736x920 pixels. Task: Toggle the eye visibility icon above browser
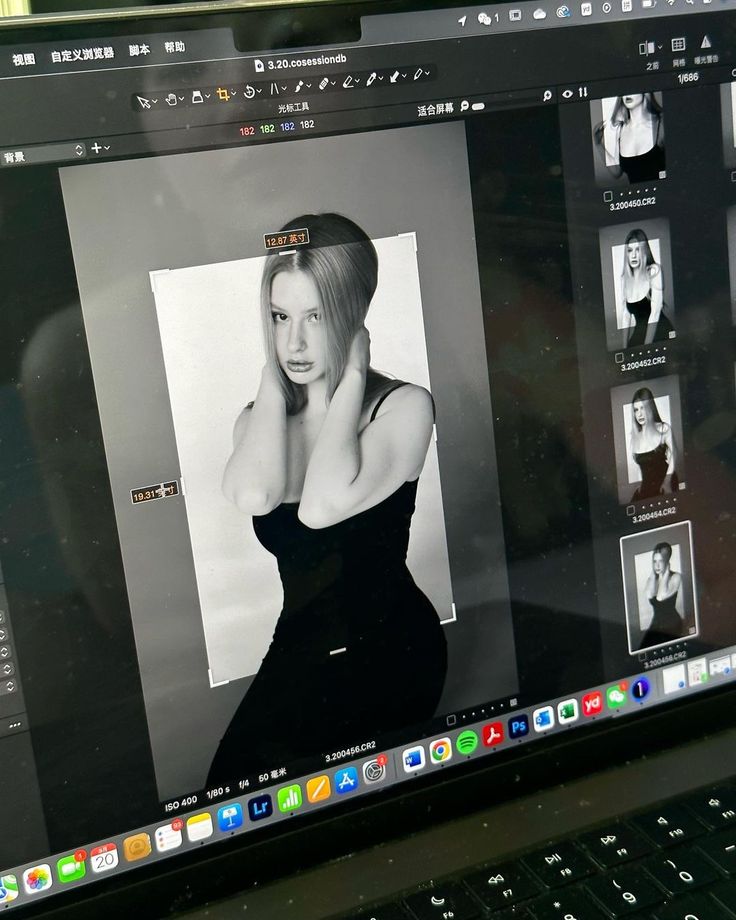click(567, 94)
